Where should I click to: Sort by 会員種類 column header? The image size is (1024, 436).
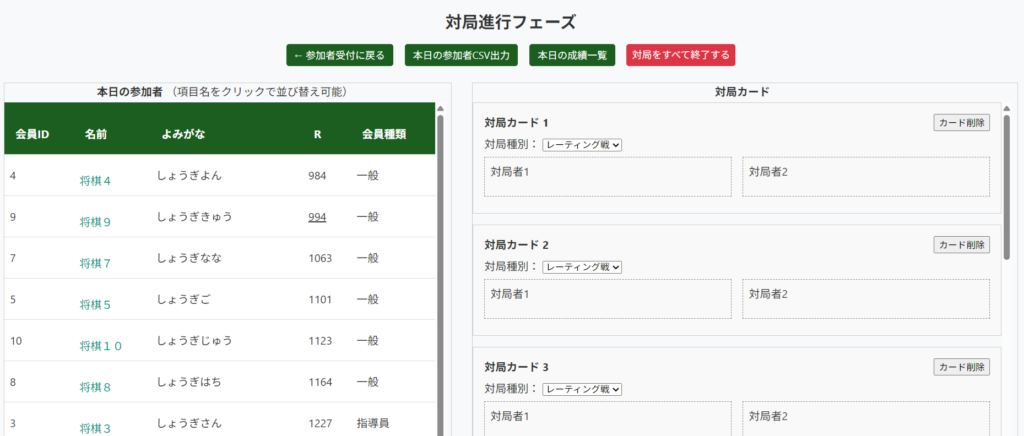[383, 133]
